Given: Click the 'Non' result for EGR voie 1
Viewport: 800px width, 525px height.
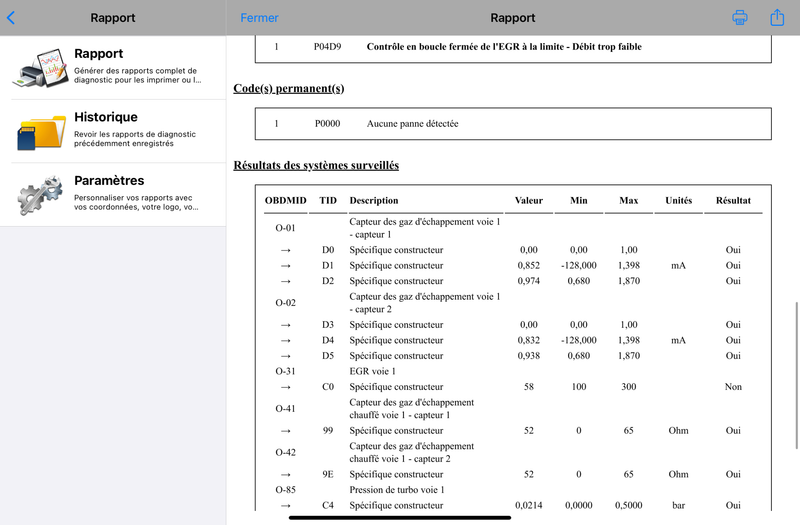Looking at the screenshot, I should (733, 387).
